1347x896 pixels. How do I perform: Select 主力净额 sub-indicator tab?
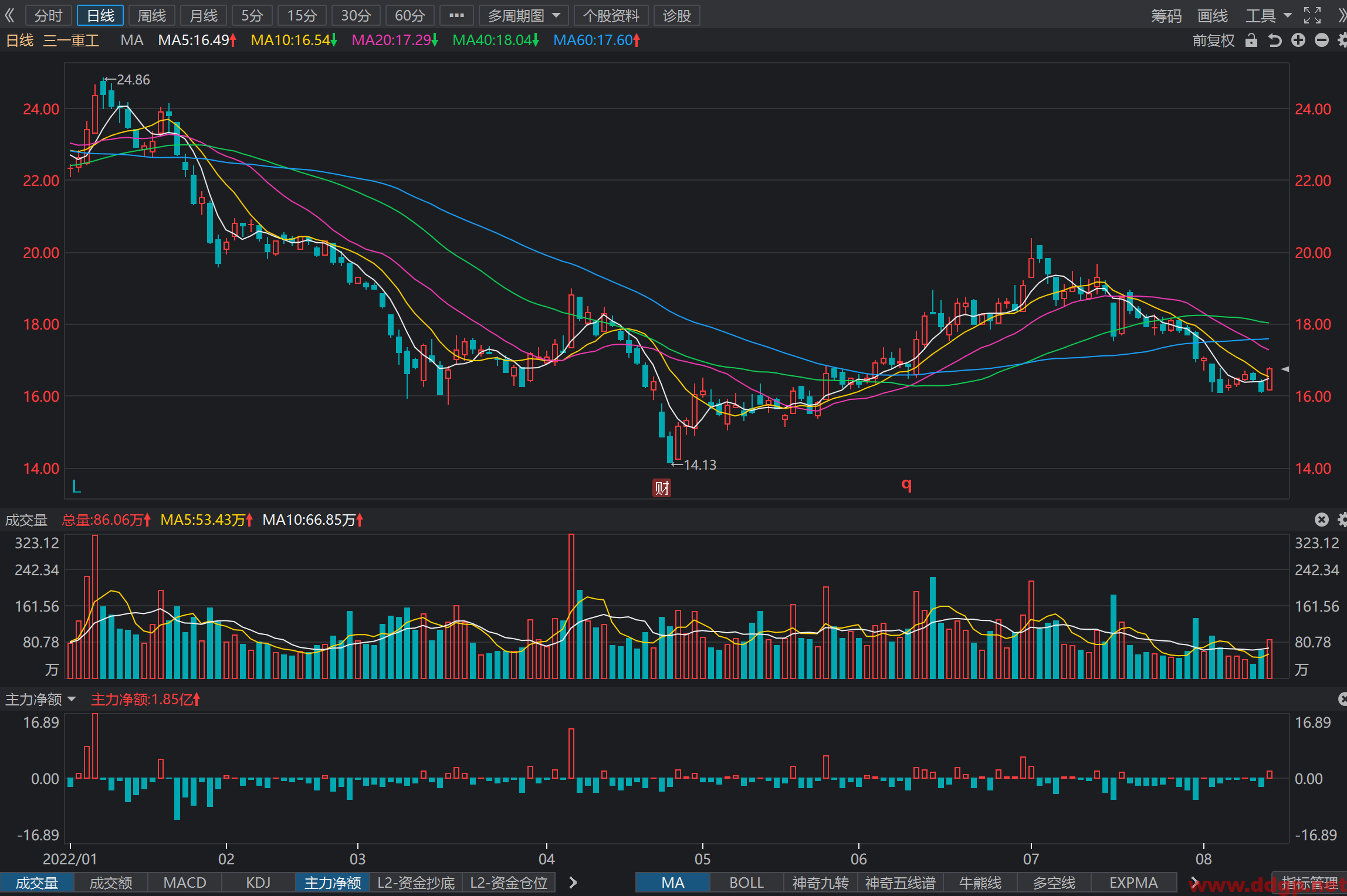click(x=333, y=883)
